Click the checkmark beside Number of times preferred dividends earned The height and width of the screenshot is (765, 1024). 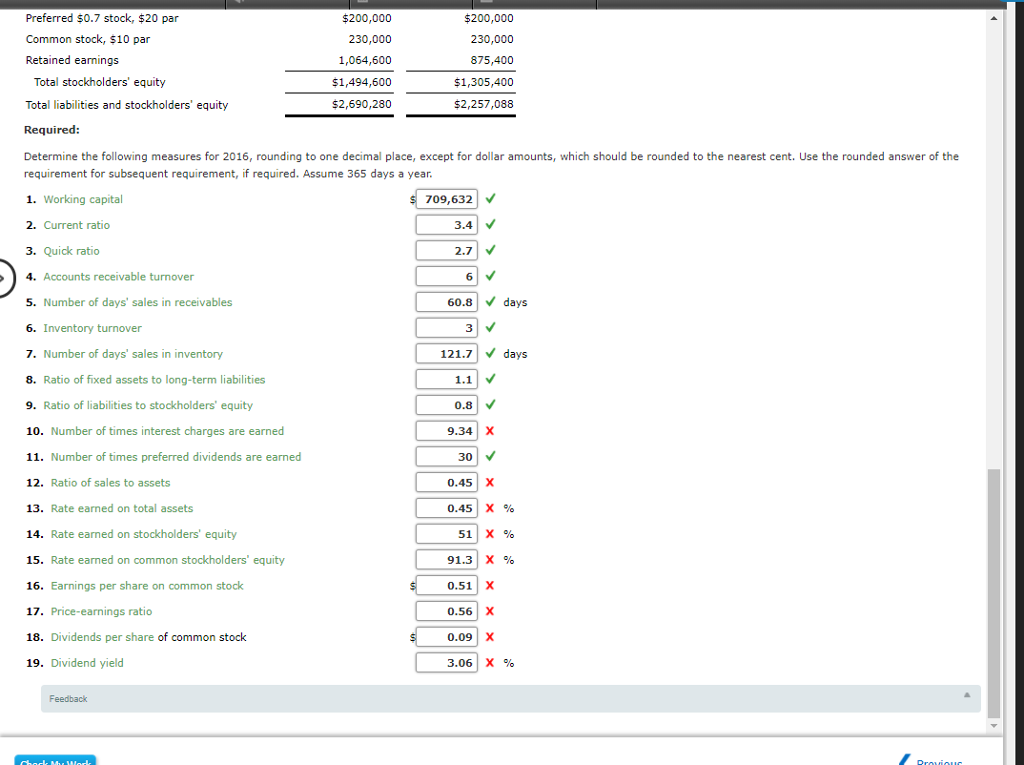click(x=489, y=456)
